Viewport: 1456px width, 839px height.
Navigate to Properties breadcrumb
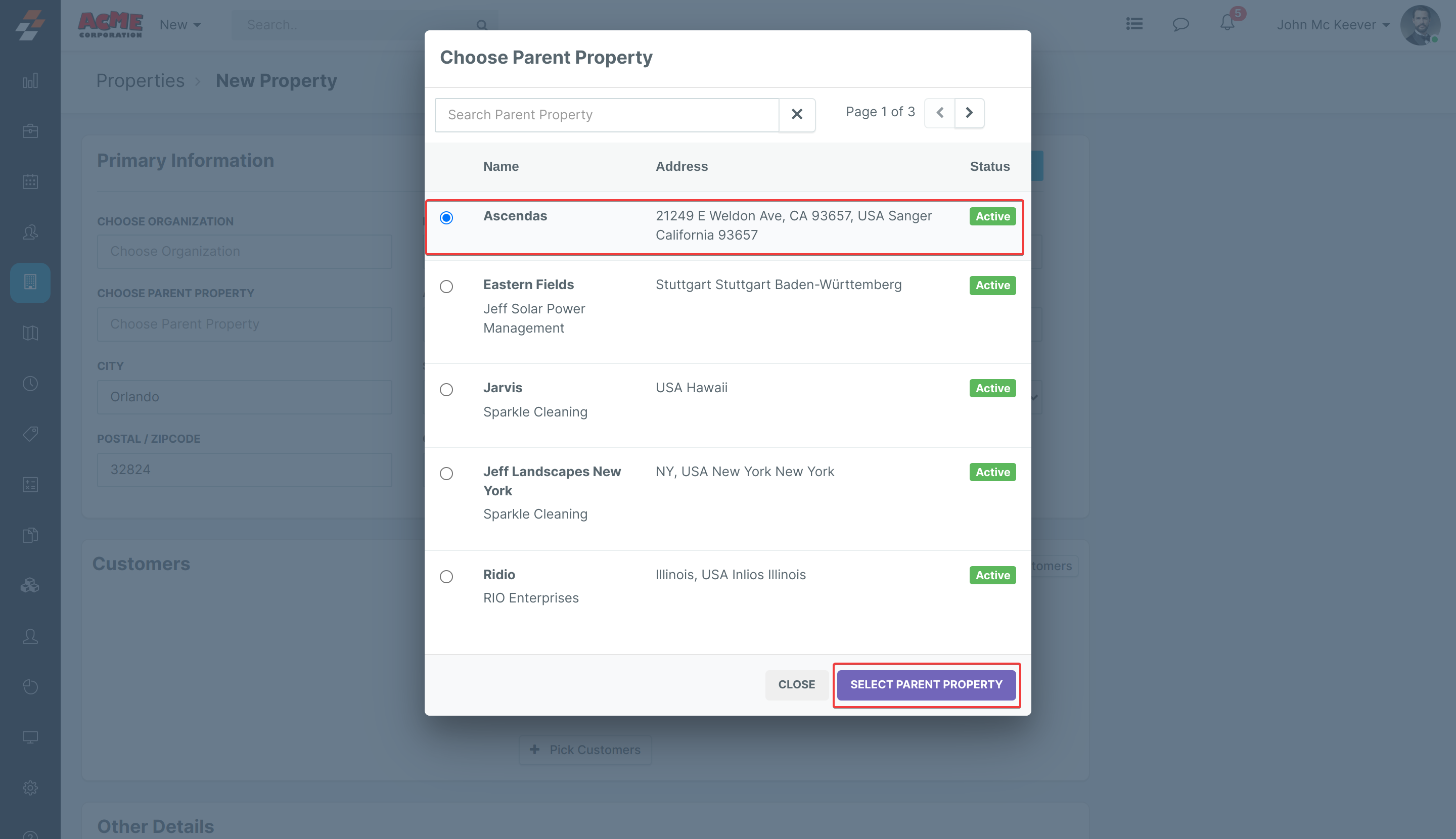pos(140,81)
